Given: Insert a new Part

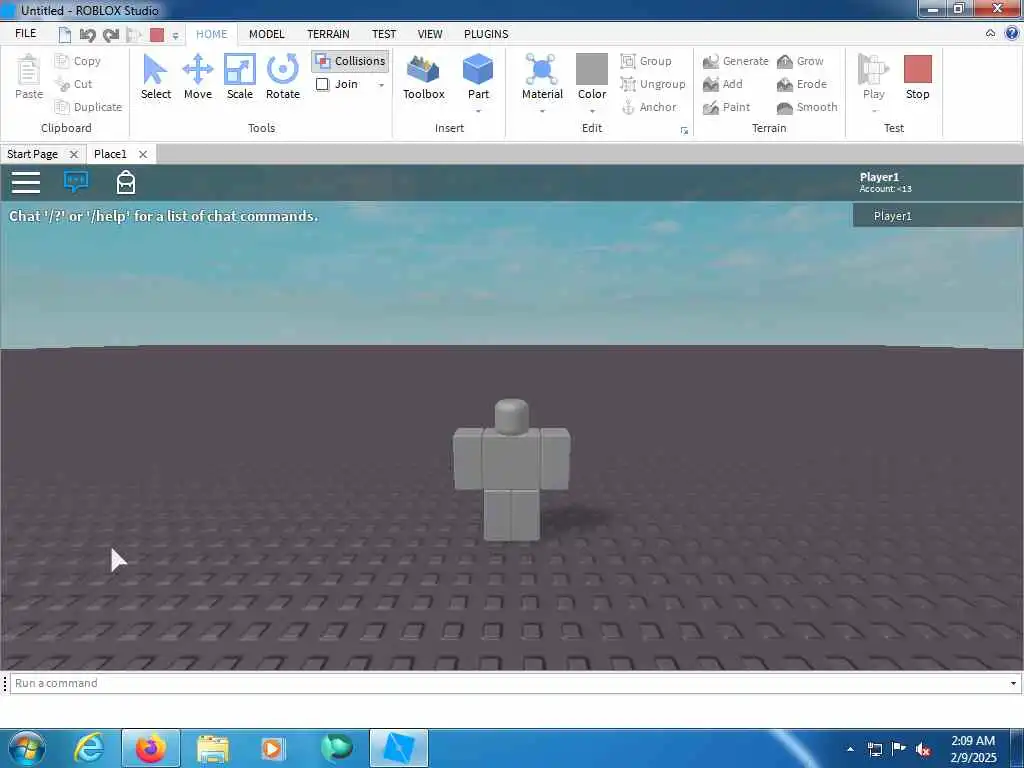Looking at the screenshot, I should 478,71.
